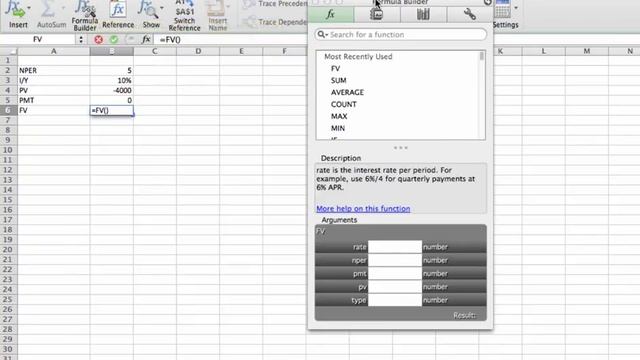Image resolution: width=640 pixels, height=360 pixels.
Task: Select cell A3 labeled I/Y
Action: (53, 80)
